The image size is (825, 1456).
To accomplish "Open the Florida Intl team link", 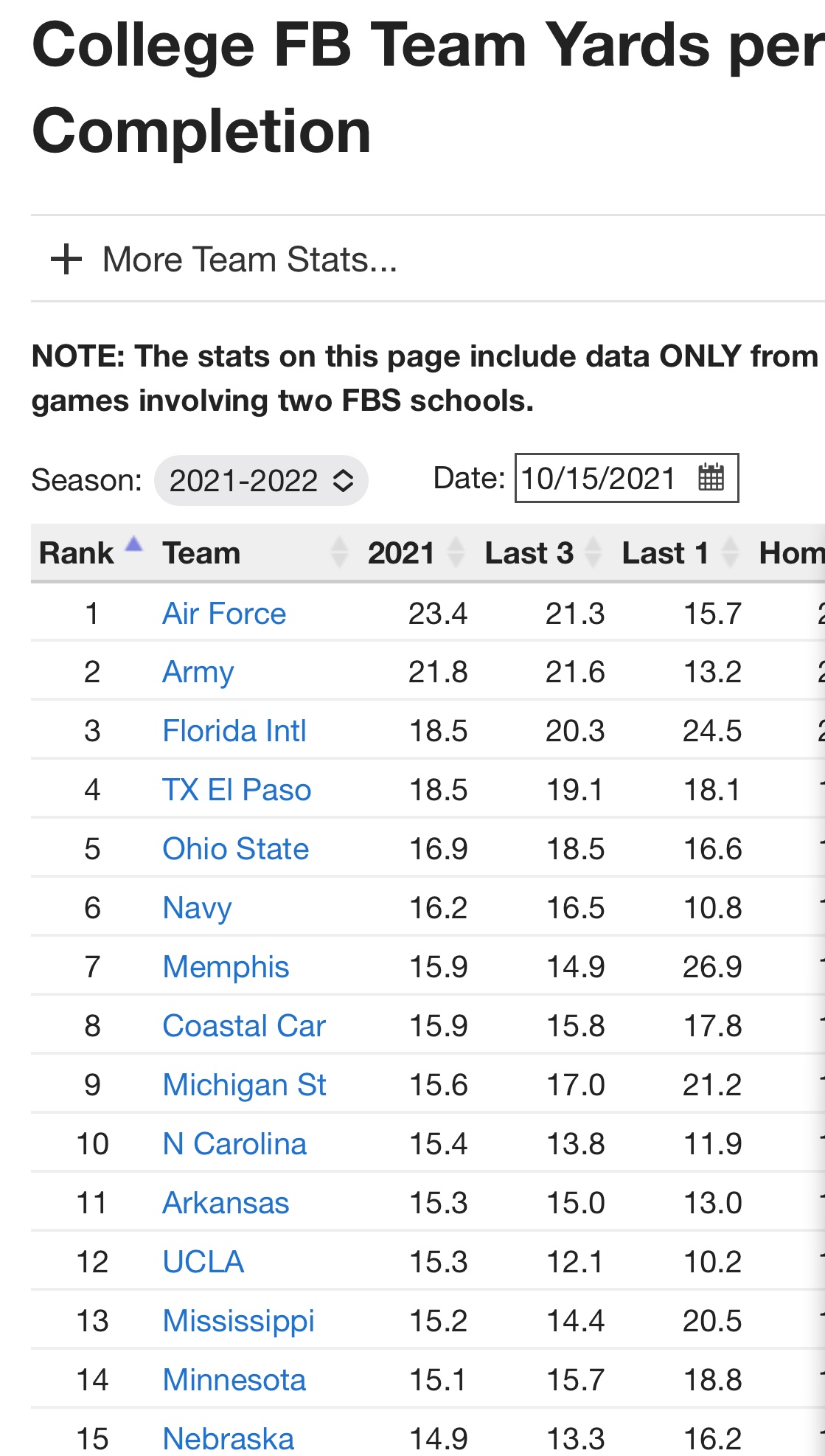I will [x=234, y=731].
